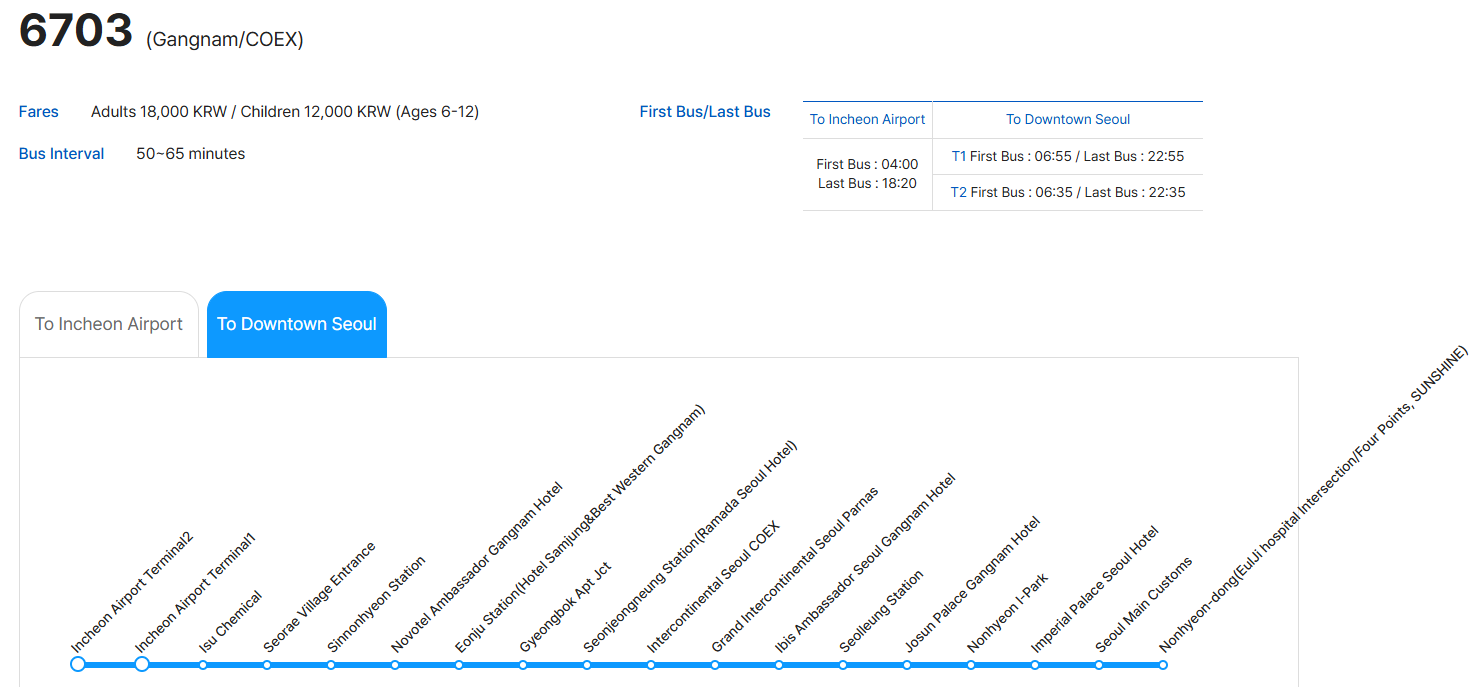Click the Seoul Main Customs stop dot
1476x687 pixels.
click(x=1099, y=665)
